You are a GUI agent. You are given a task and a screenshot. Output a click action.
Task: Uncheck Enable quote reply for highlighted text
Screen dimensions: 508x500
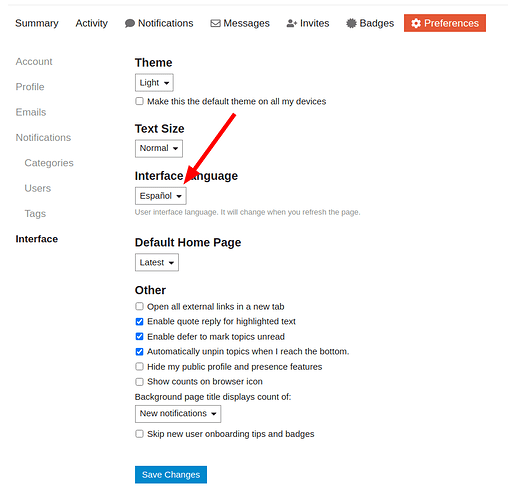[x=139, y=321]
